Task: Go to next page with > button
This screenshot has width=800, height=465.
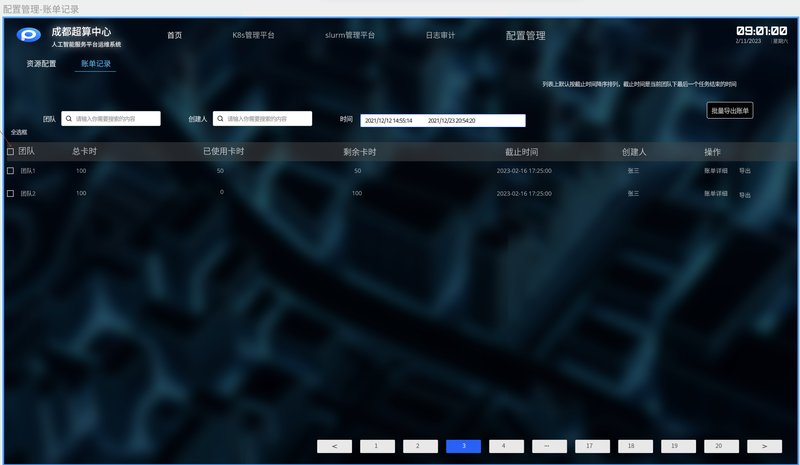Action: 764,446
